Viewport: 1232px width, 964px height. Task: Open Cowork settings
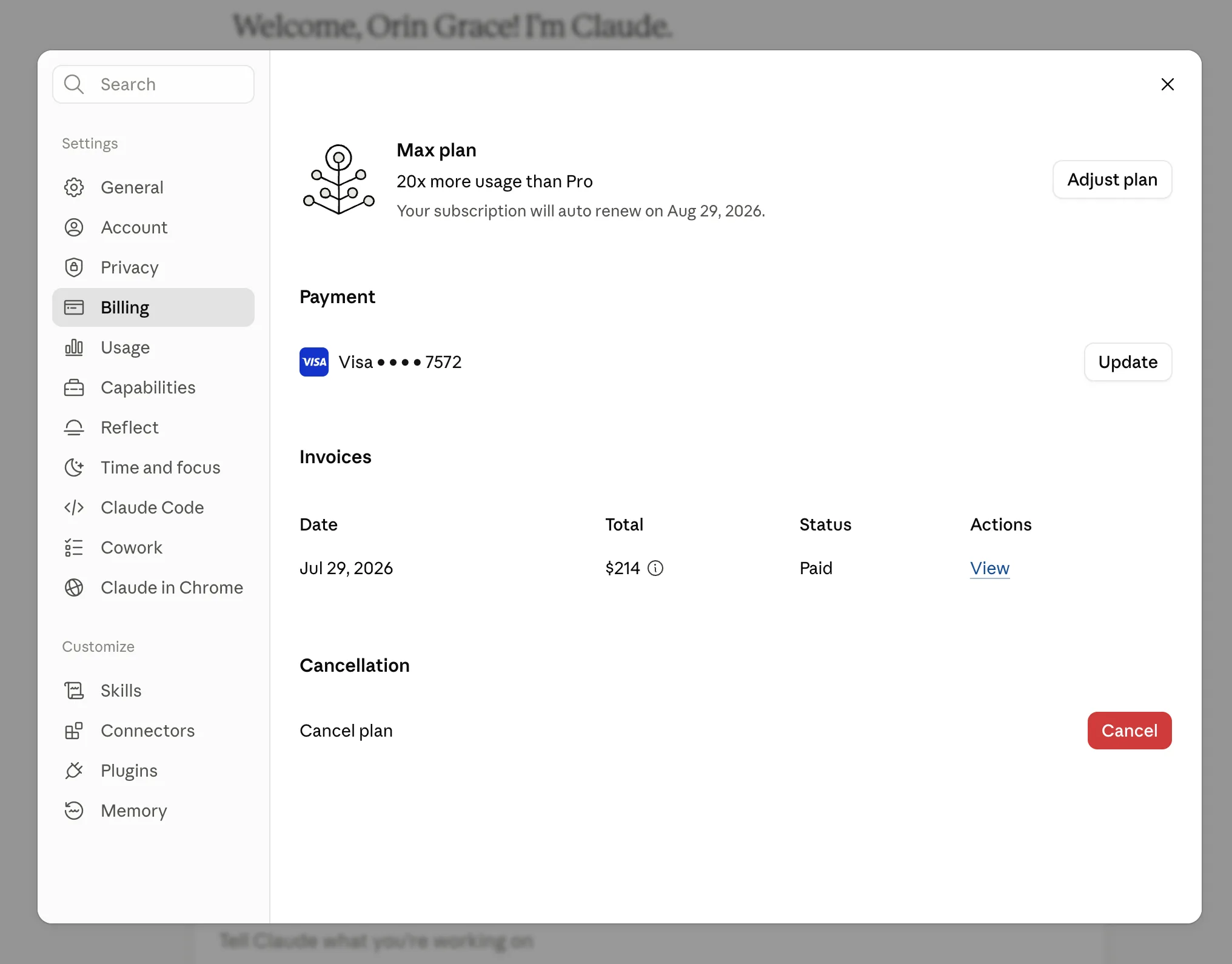click(153, 547)
